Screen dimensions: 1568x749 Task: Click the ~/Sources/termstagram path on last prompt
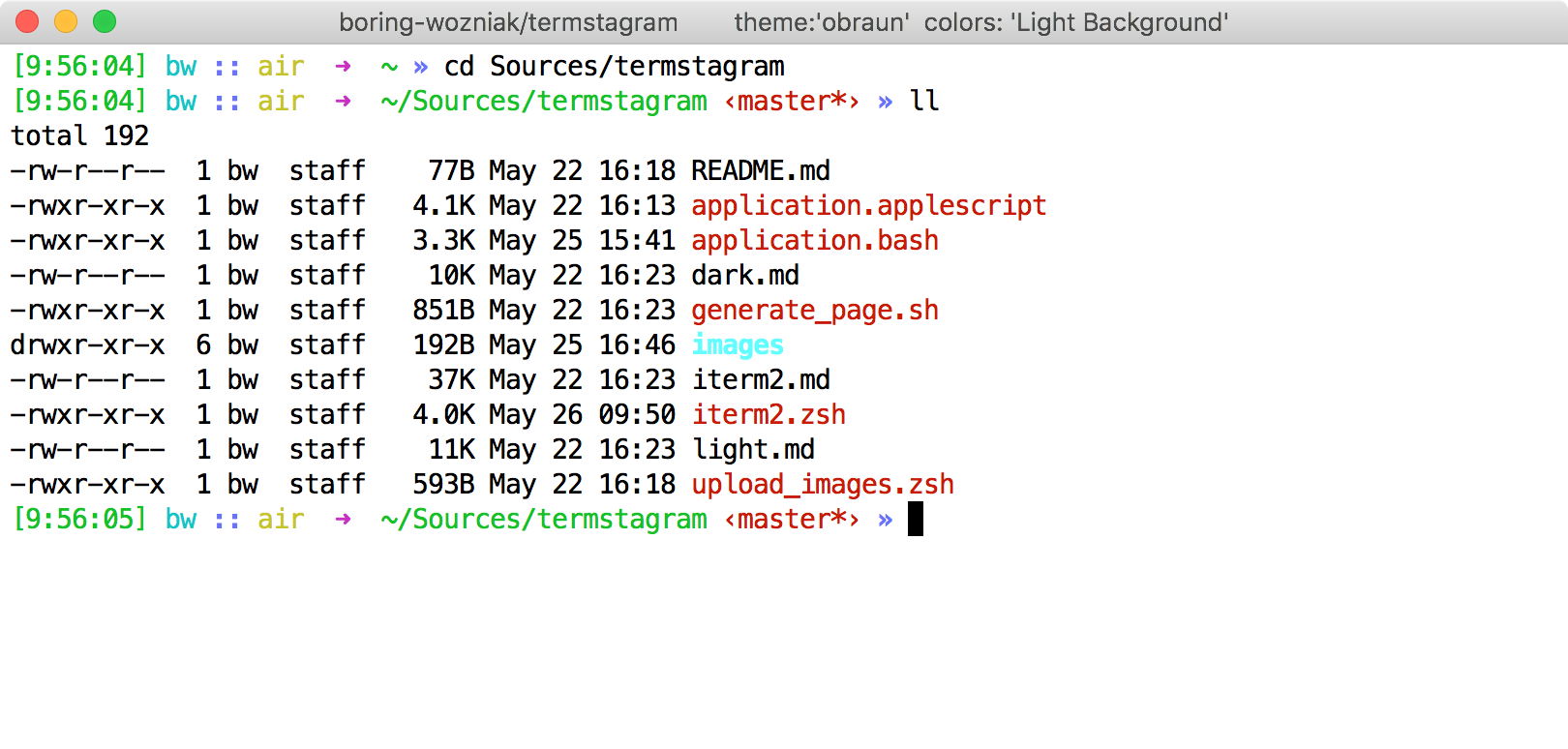tap(544, 519)
